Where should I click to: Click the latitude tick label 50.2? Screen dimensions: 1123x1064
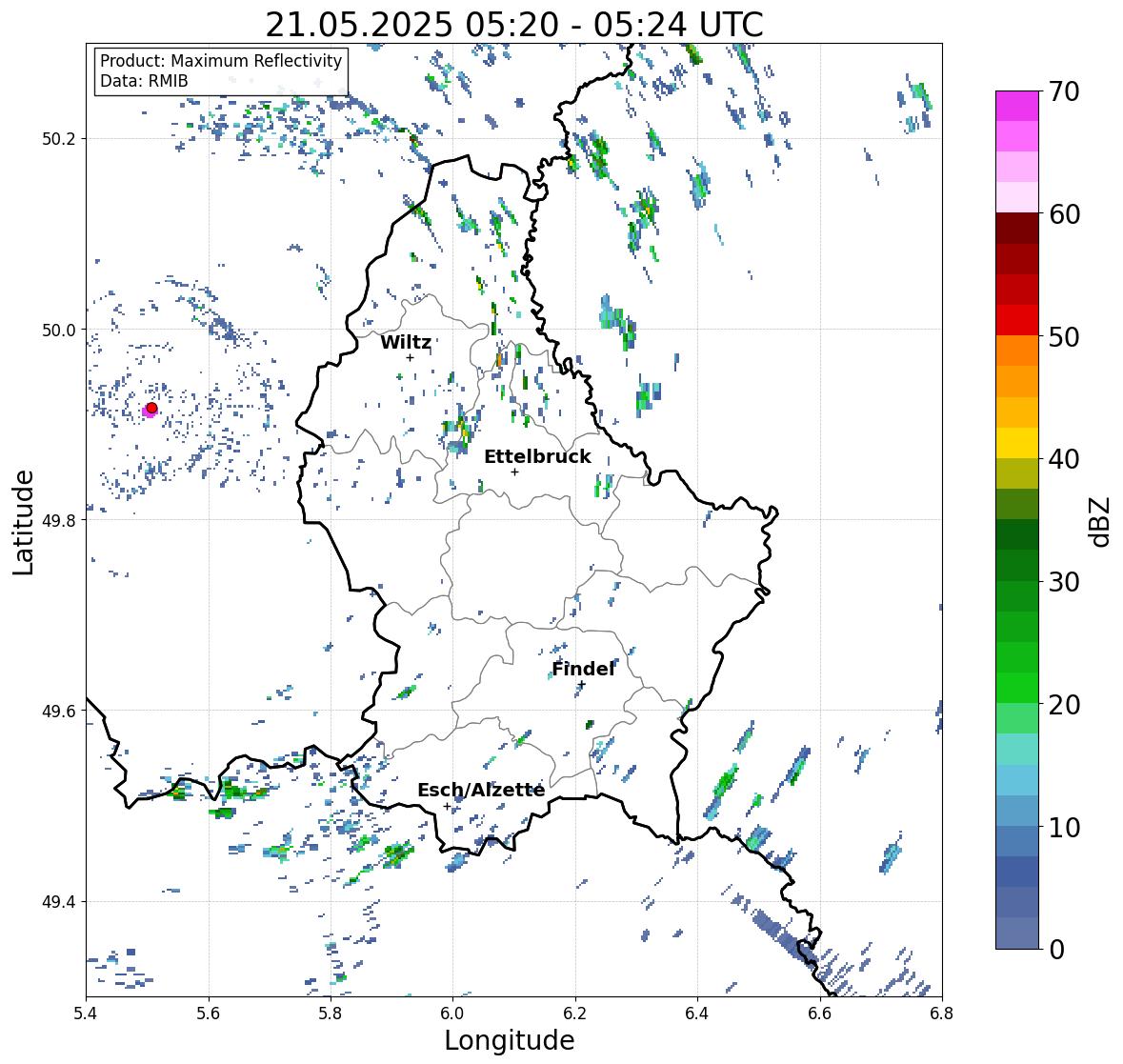tap(59, 139)
